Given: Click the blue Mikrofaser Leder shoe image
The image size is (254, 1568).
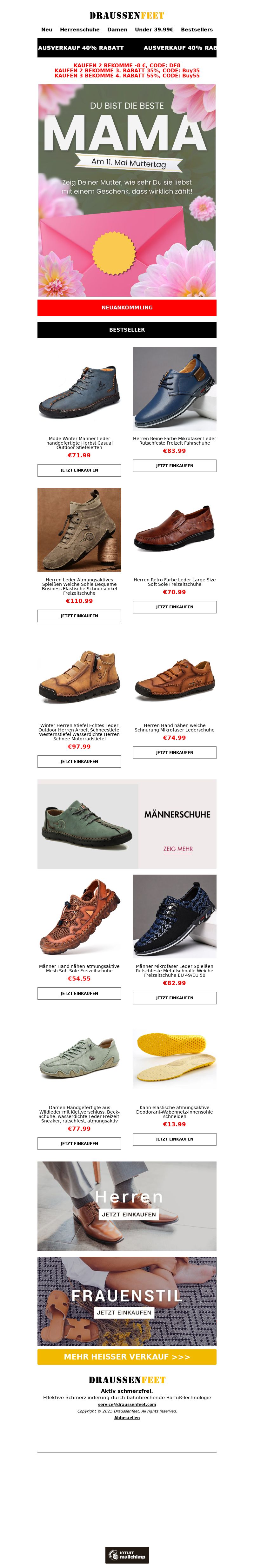Looking at the screenshot, I should (174, 388).
